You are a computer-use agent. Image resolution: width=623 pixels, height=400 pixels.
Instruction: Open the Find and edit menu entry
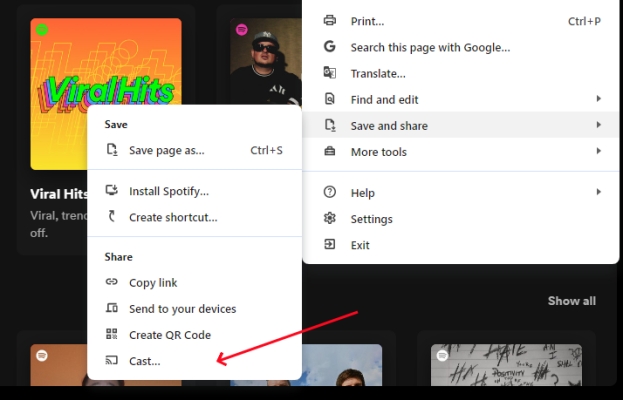pyautogui.click(x=461, y=99)
